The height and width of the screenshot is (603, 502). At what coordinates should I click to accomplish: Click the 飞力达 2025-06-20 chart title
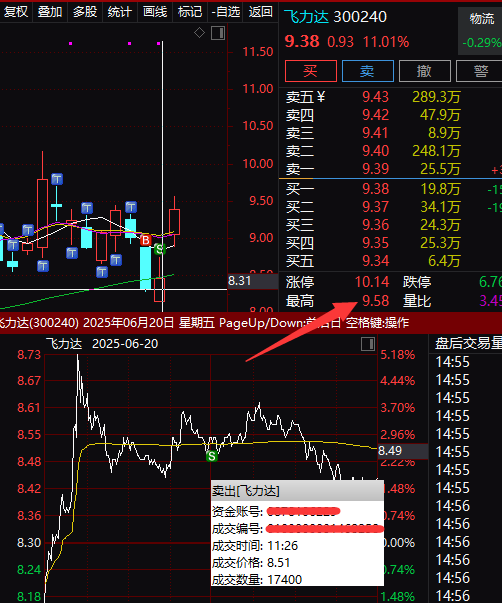(102, 343)
